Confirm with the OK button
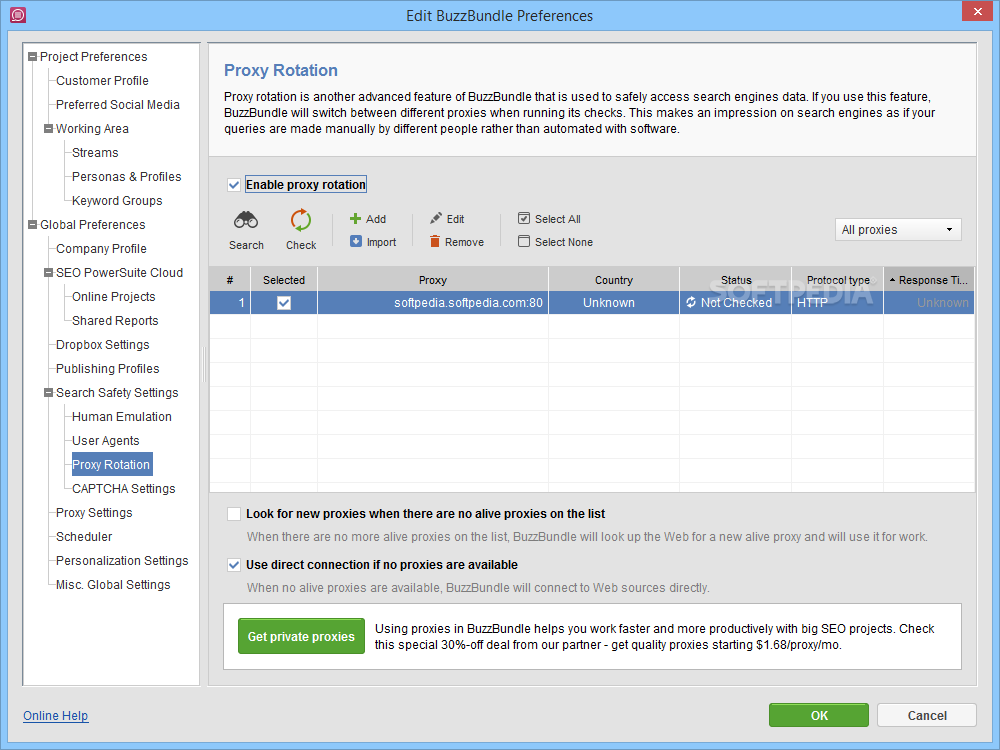1000x750 pixels. [818, 715]
